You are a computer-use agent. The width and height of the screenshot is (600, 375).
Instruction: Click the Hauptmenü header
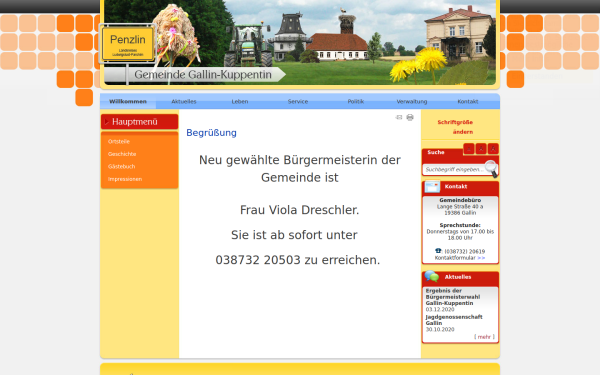(139, 122)
